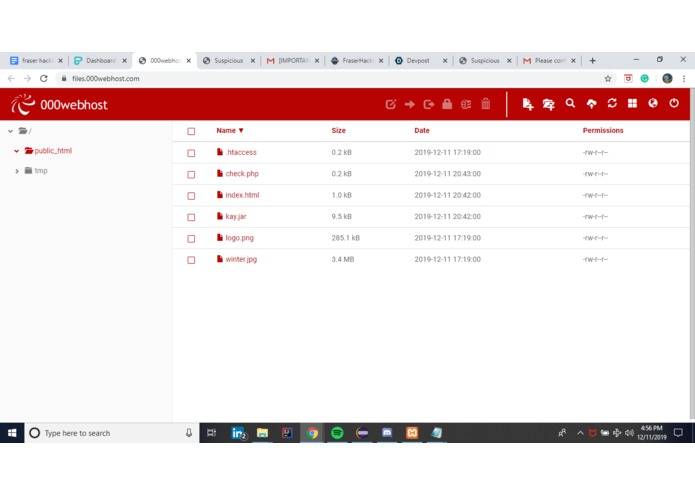The image size is (695, 494).
Task: Collapse the public_html folder chevron
Action: [x=16, y=151]
